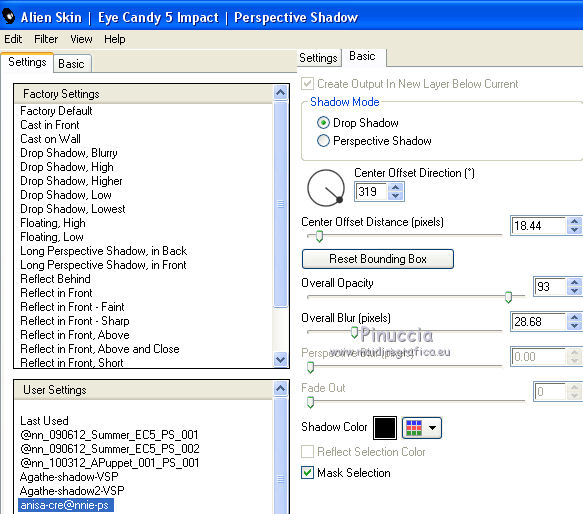Click the black Shadow Color swatch
The height and width of the screenshot is (514, 583).
(385, 428)
